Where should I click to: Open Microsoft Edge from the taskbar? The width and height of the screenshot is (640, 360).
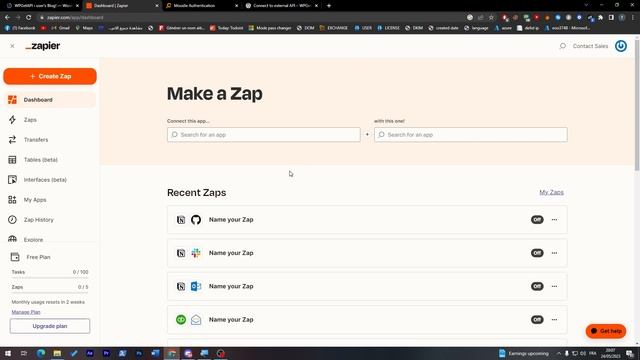(x=40, y=353)
